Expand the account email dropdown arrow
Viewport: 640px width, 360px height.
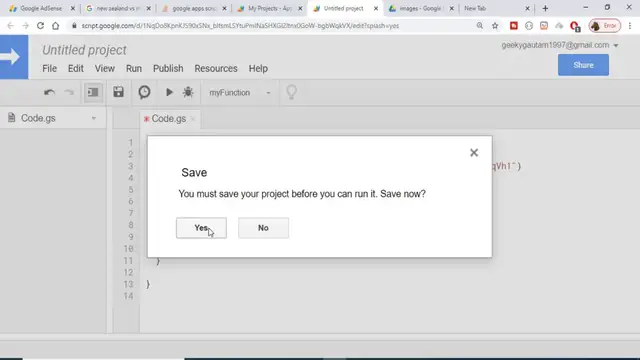(616, 45)
